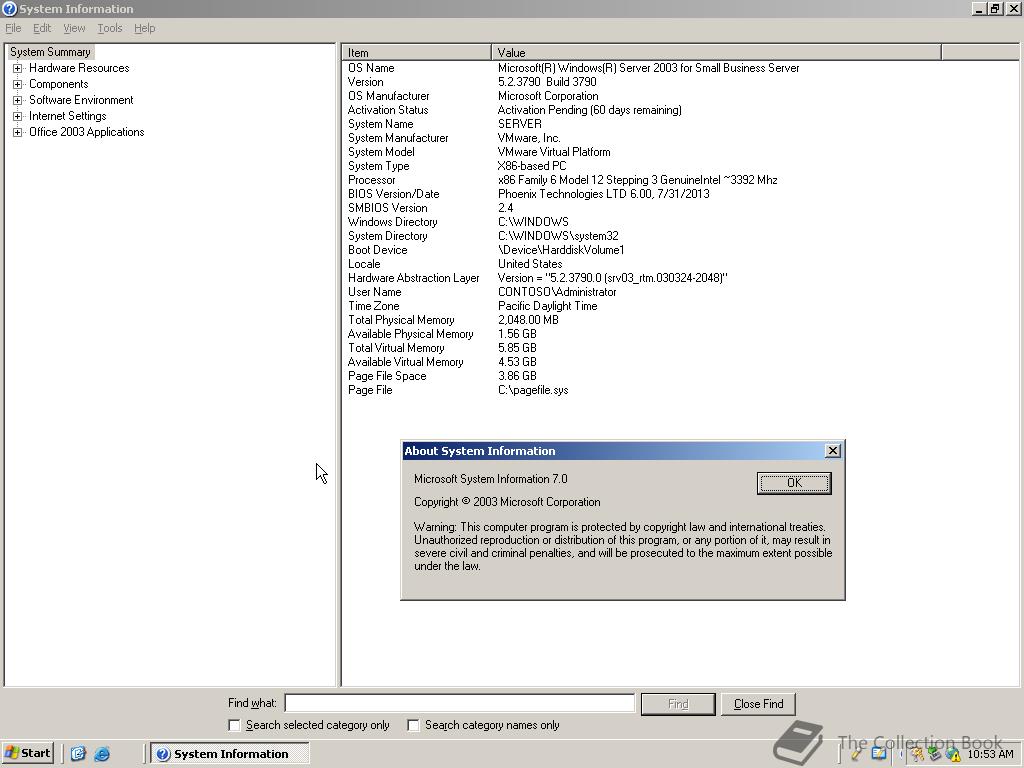This screenshot has width=1024, height=768.
Task: Check Search selected category only
Action: click(234, 725)
